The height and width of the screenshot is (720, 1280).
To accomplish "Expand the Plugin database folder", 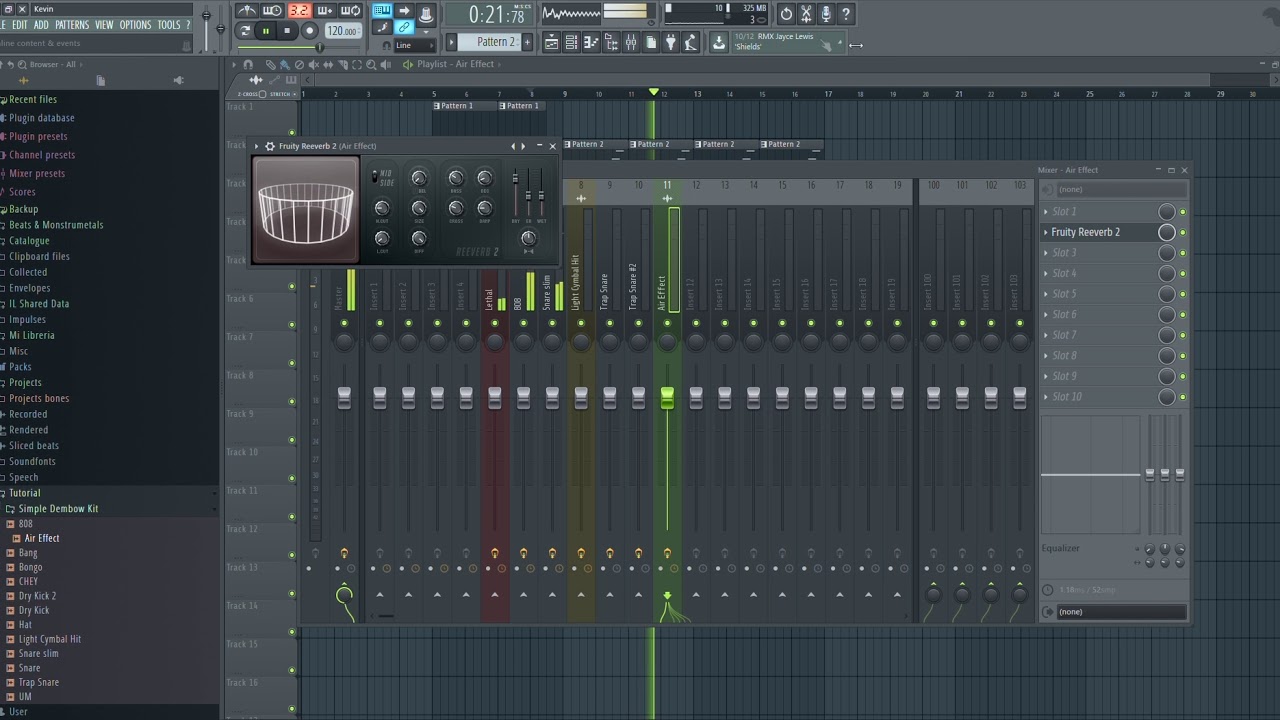I will pyautogui.click(x=42, y=118).
